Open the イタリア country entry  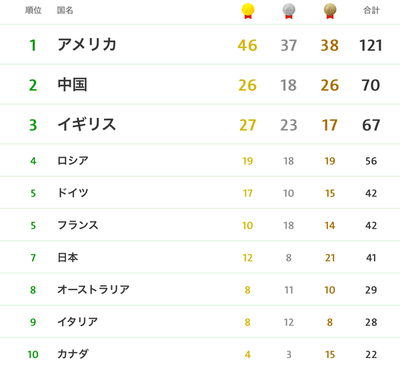[200, 322]
